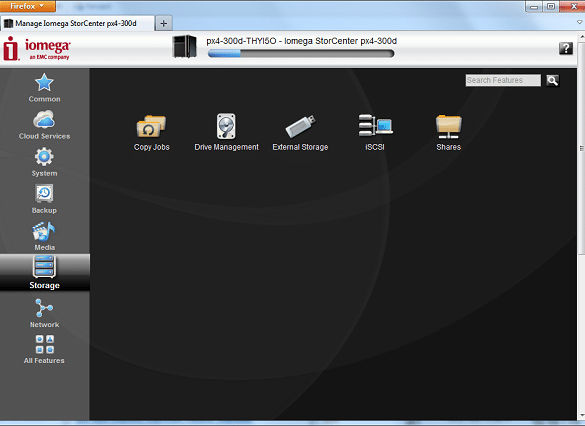This screenshot has width=585, height=426.
Task: Open the list all tabs dropdown
Action: pyautogui.click(x=579, y=23)
